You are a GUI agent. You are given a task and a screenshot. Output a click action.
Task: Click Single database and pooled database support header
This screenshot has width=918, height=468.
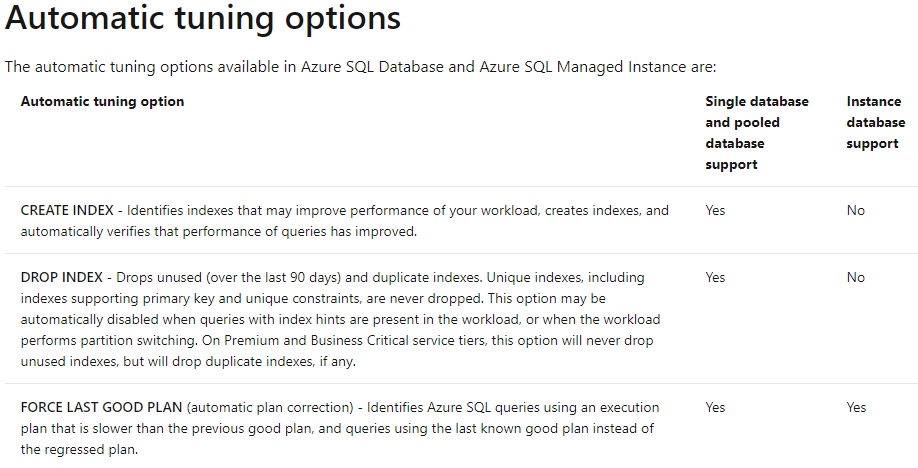pyautogui.click(x=757, y=133)
